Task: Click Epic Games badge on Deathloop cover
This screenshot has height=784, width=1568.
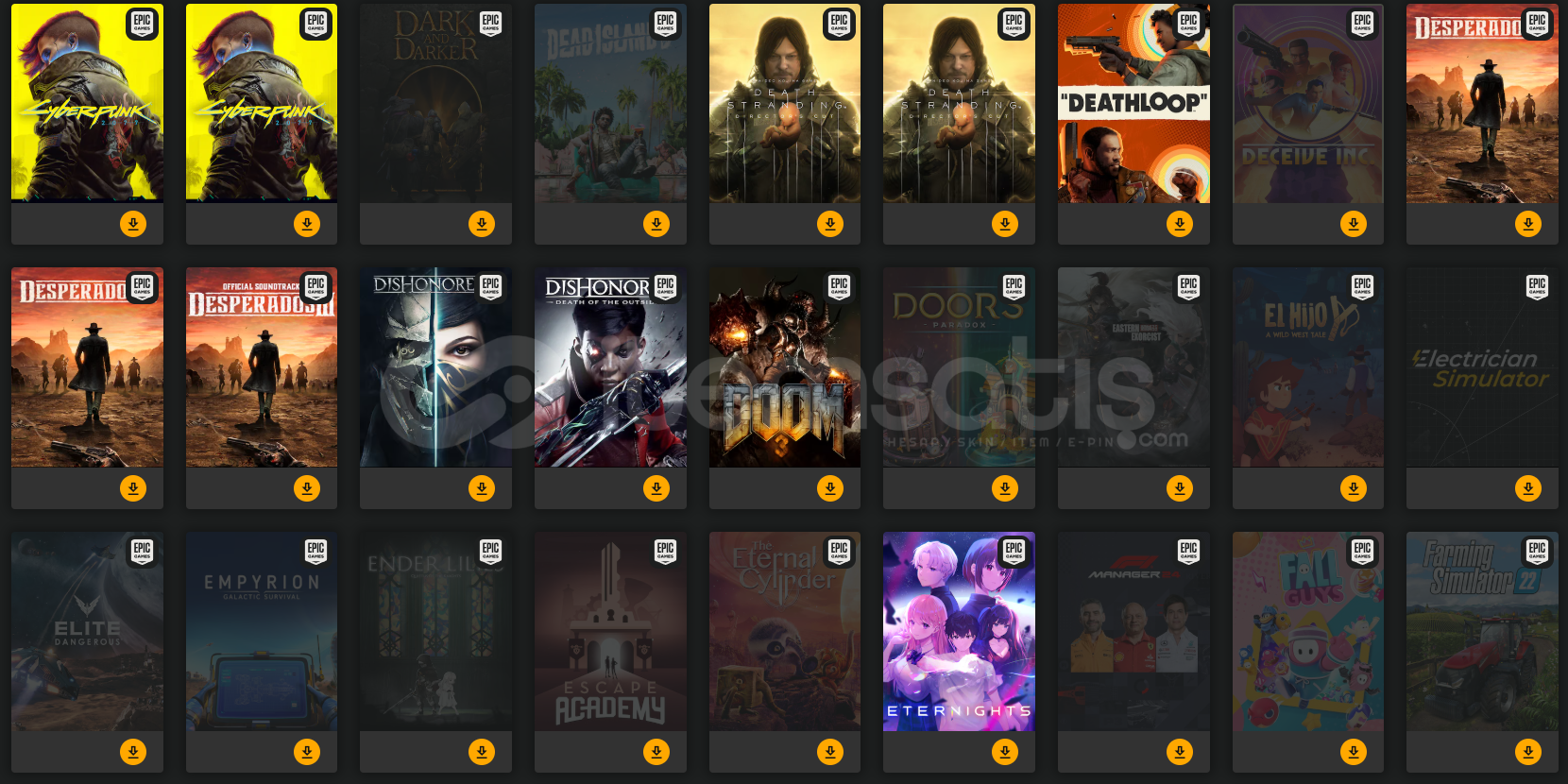Action: pyautogui.click(x=1188, y=22)
